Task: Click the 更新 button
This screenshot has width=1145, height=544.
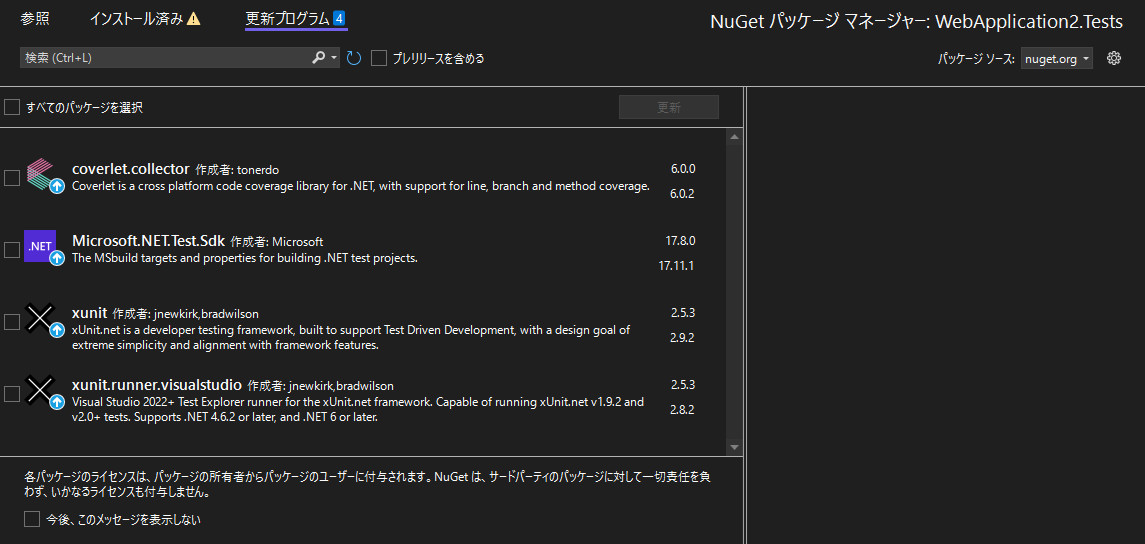Action: [x=669, y=107]
